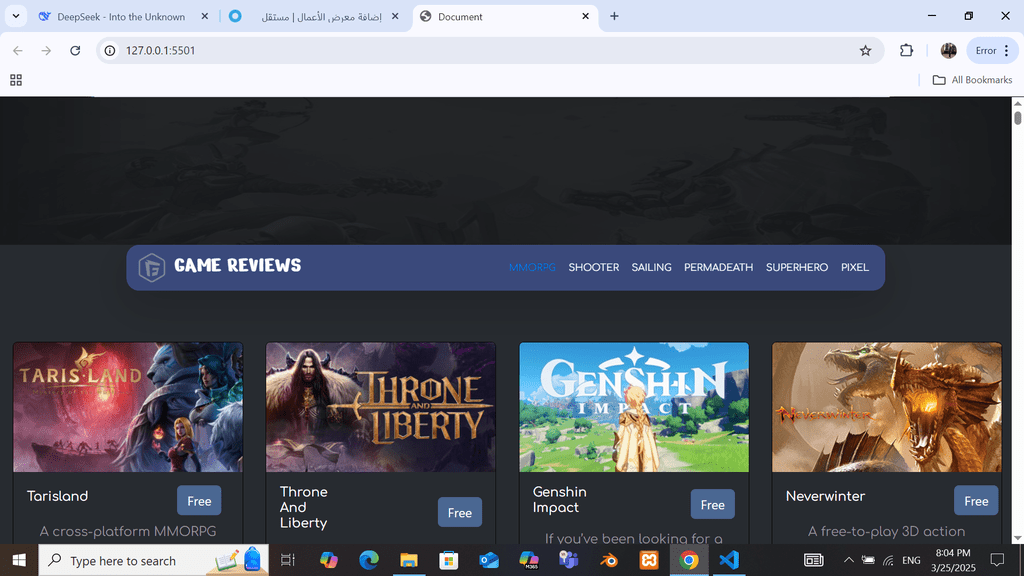Select the SUPERHERO category
Image resolution: width=1024 pixels, height=576 pixels.
click(797, 267)
